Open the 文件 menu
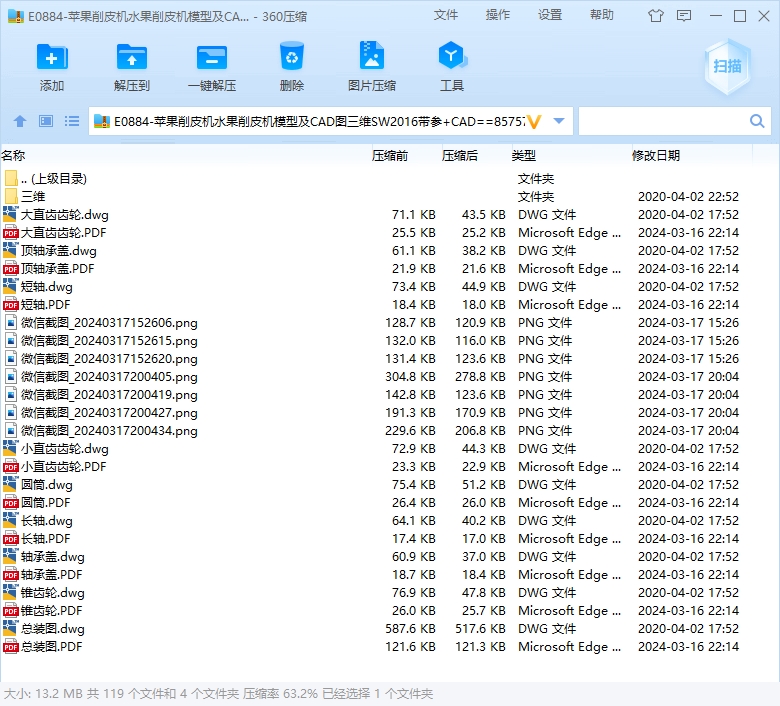Screen dimensions: 780x706 click(446, 15)
